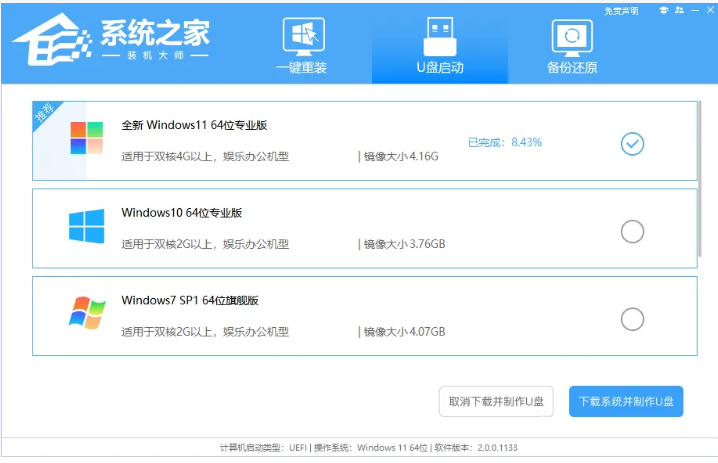Switch to the U盘启动 tab
718x463 pixels.
click(x=440, y=46)
